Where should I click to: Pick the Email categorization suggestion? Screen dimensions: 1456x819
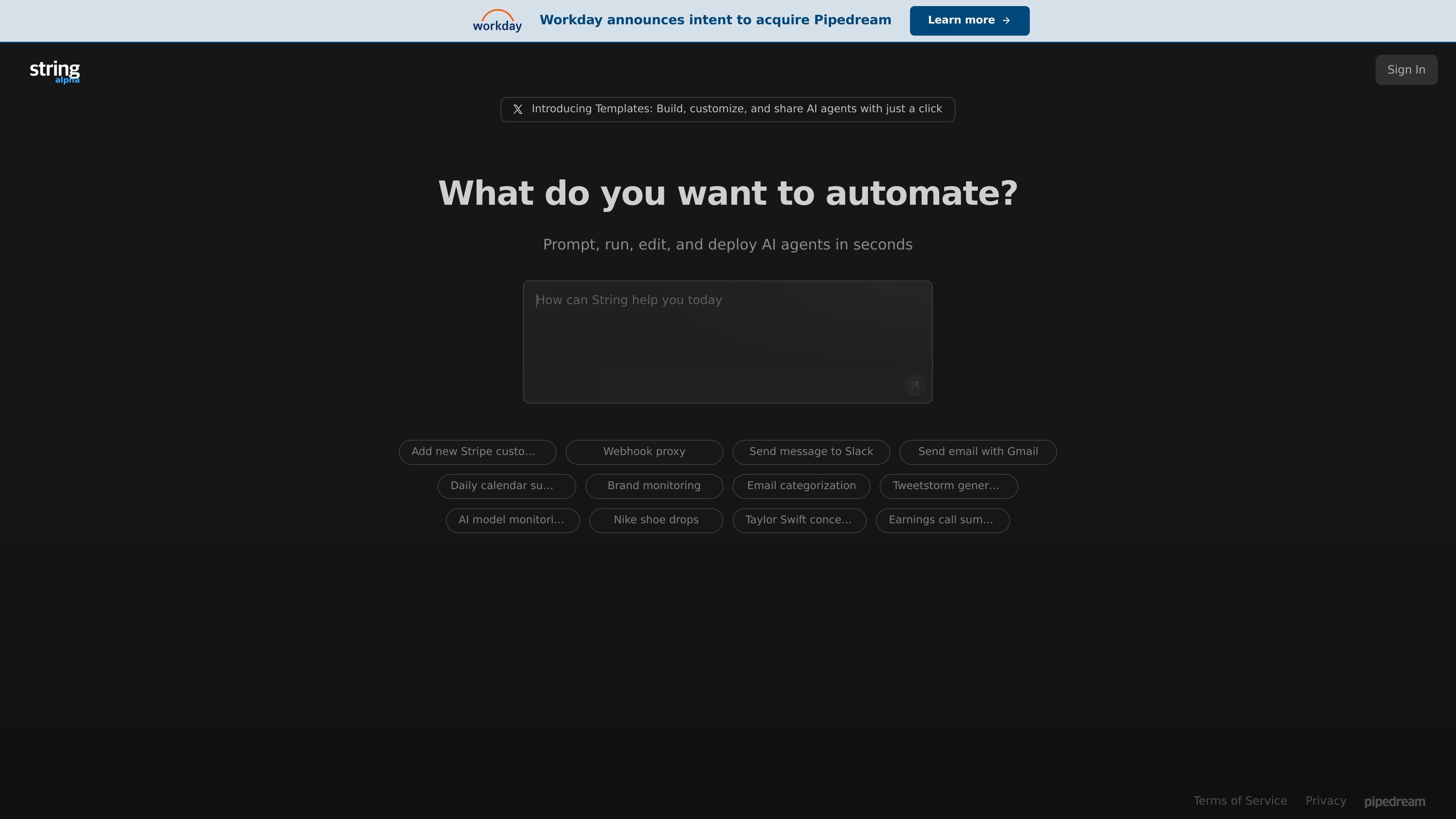coord(801,486)
